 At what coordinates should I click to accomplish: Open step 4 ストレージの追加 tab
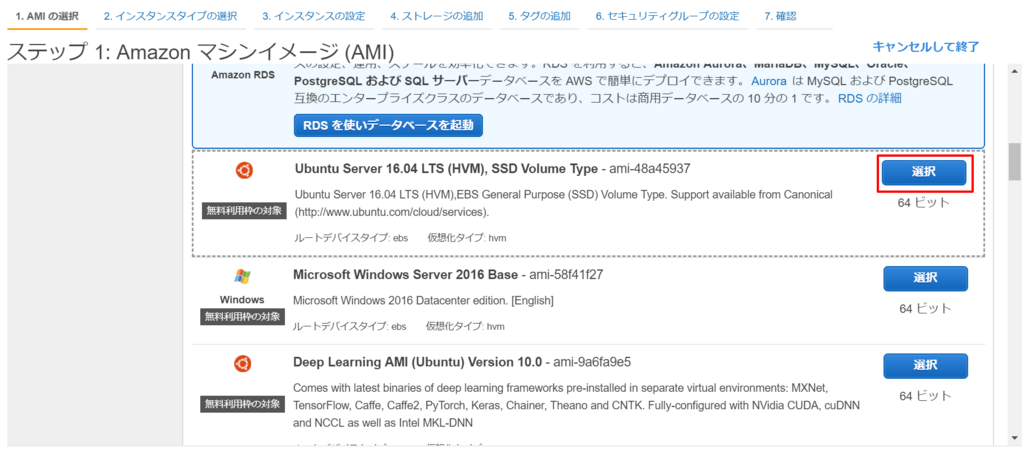tap(437, 16)
